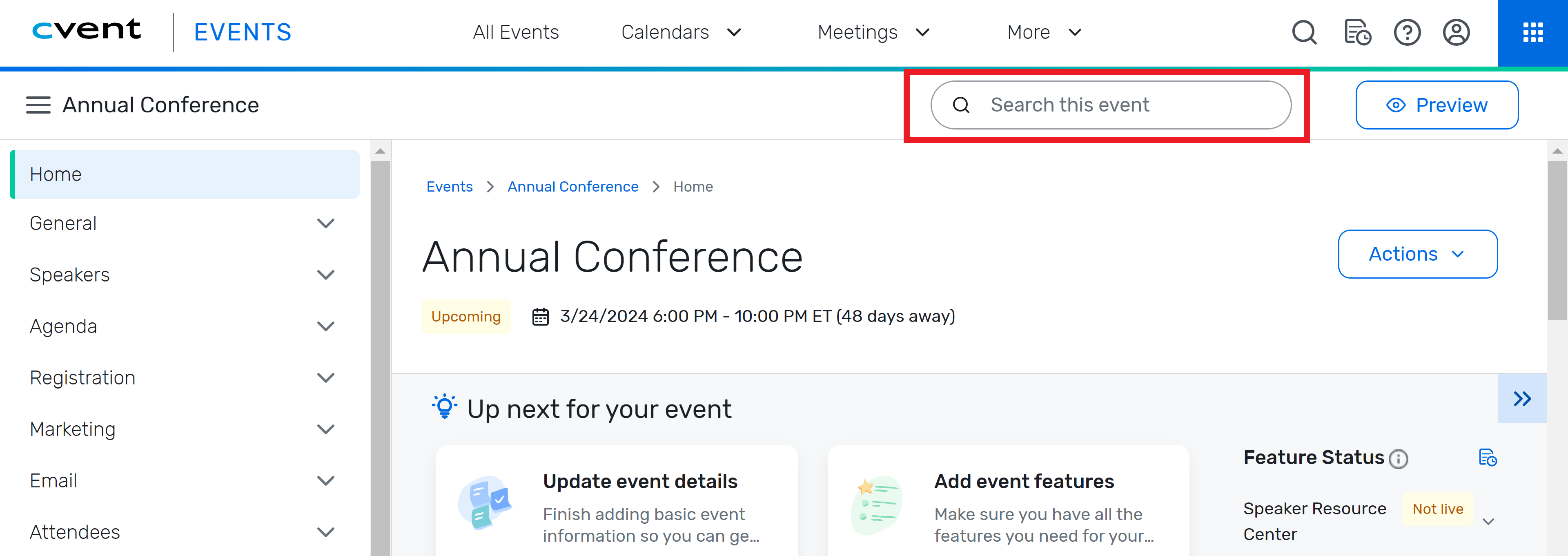Open the app switcher grid icon
The width and height of the screenshot is (1568, 556).
pyautogui.click(x=1532, y=32)
